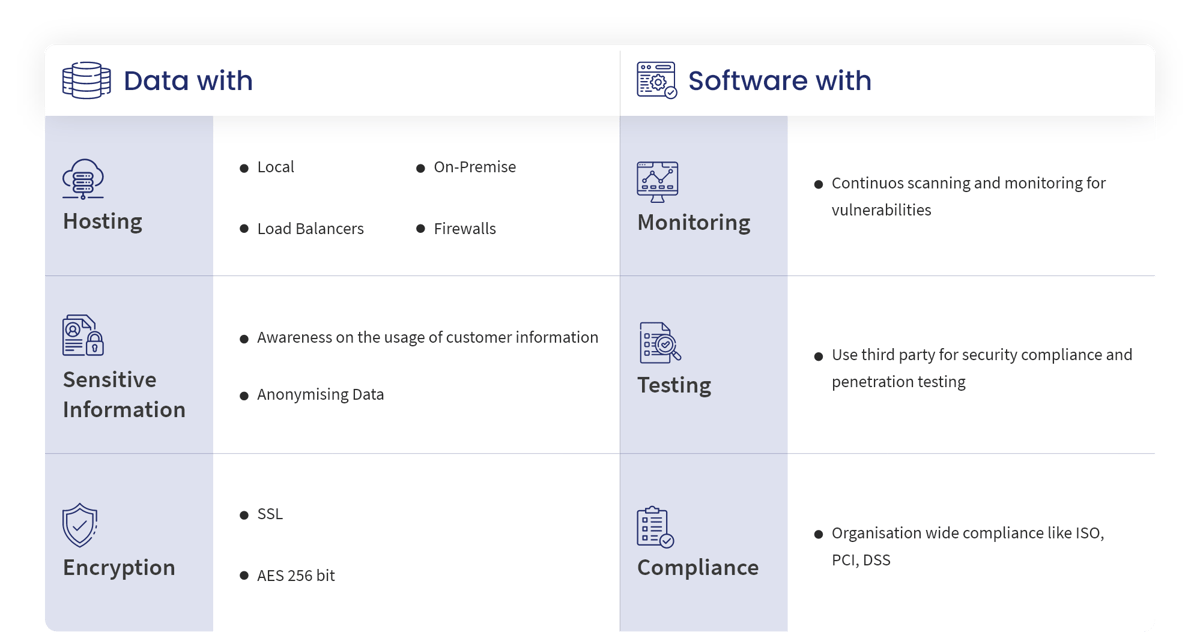Click the Anonymising Data bullet item
The height and width of the screenshot is (632, 1200).
click(x=320, y=394)
